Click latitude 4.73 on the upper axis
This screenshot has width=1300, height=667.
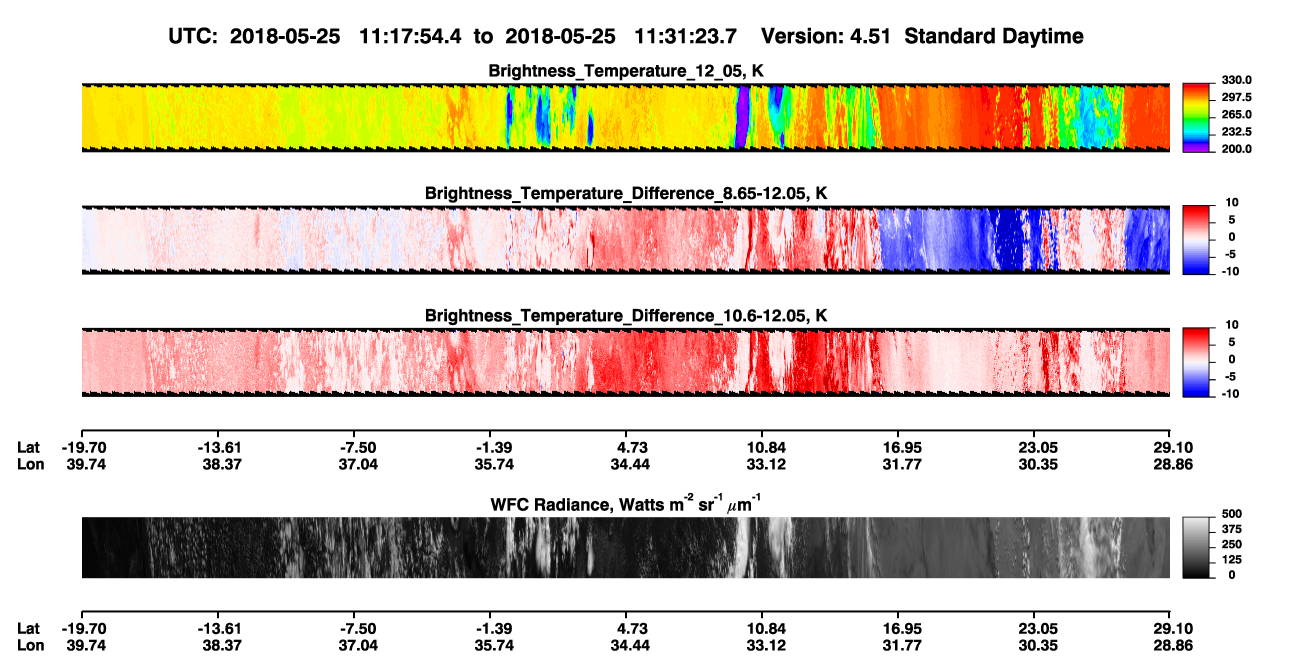(626, 447)
